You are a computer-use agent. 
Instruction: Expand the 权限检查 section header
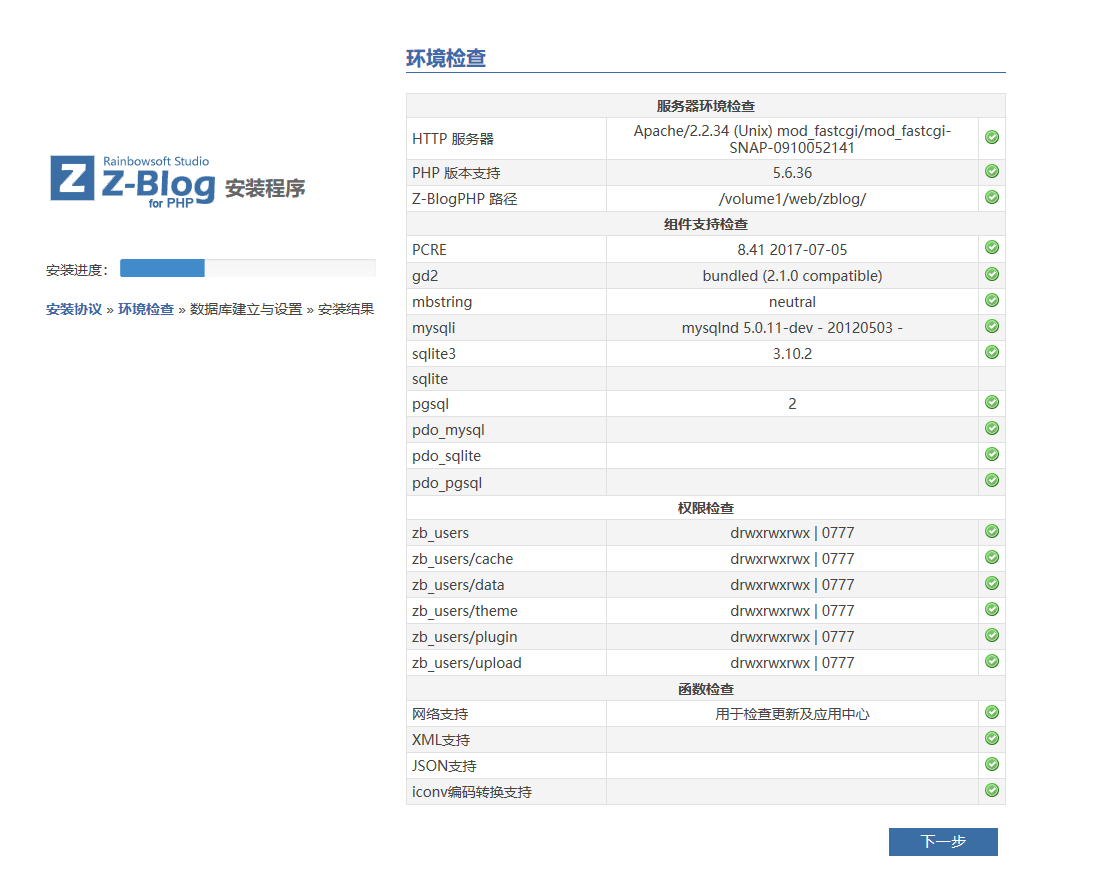705,507
